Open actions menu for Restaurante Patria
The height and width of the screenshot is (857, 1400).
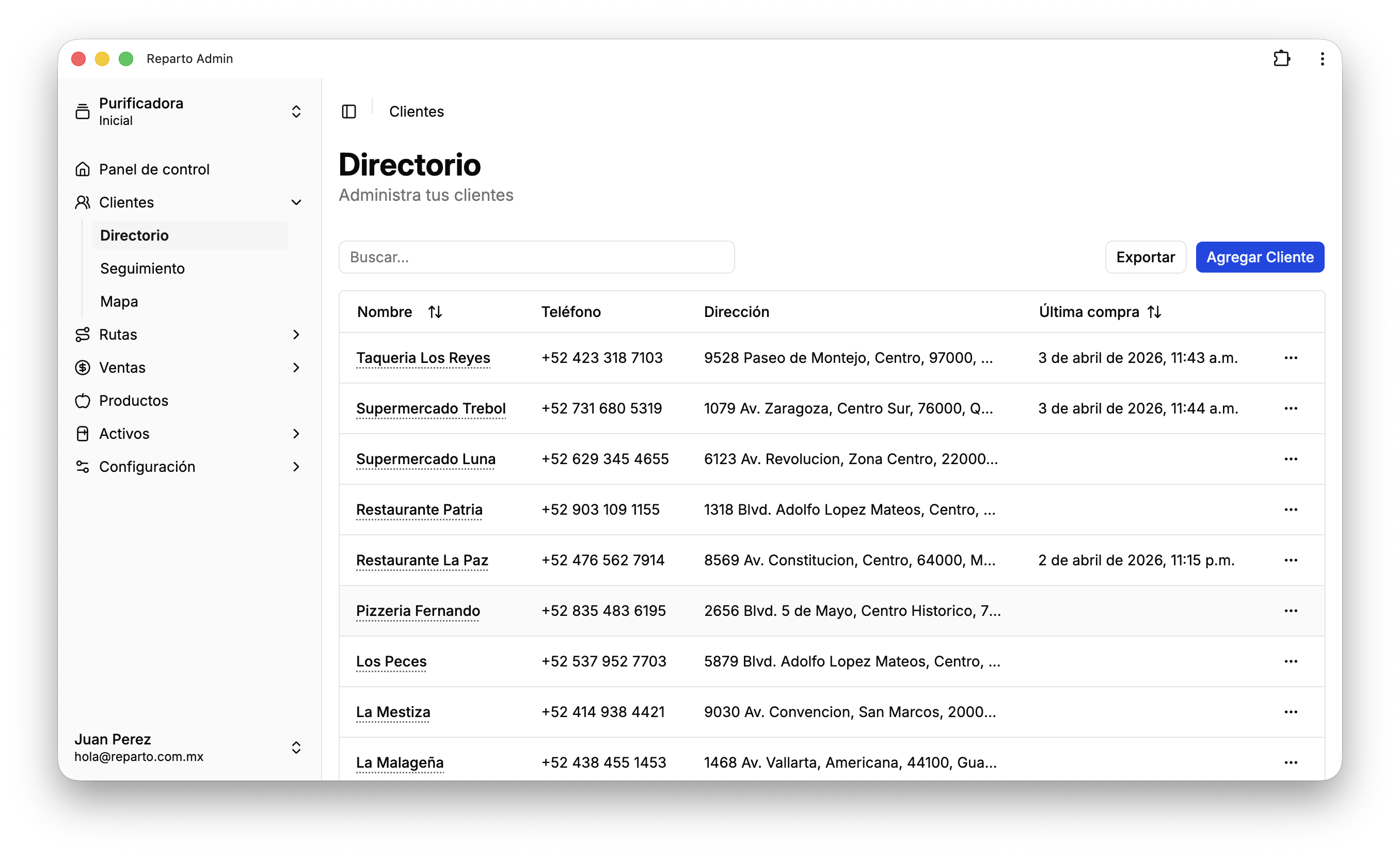(1291, 510)
